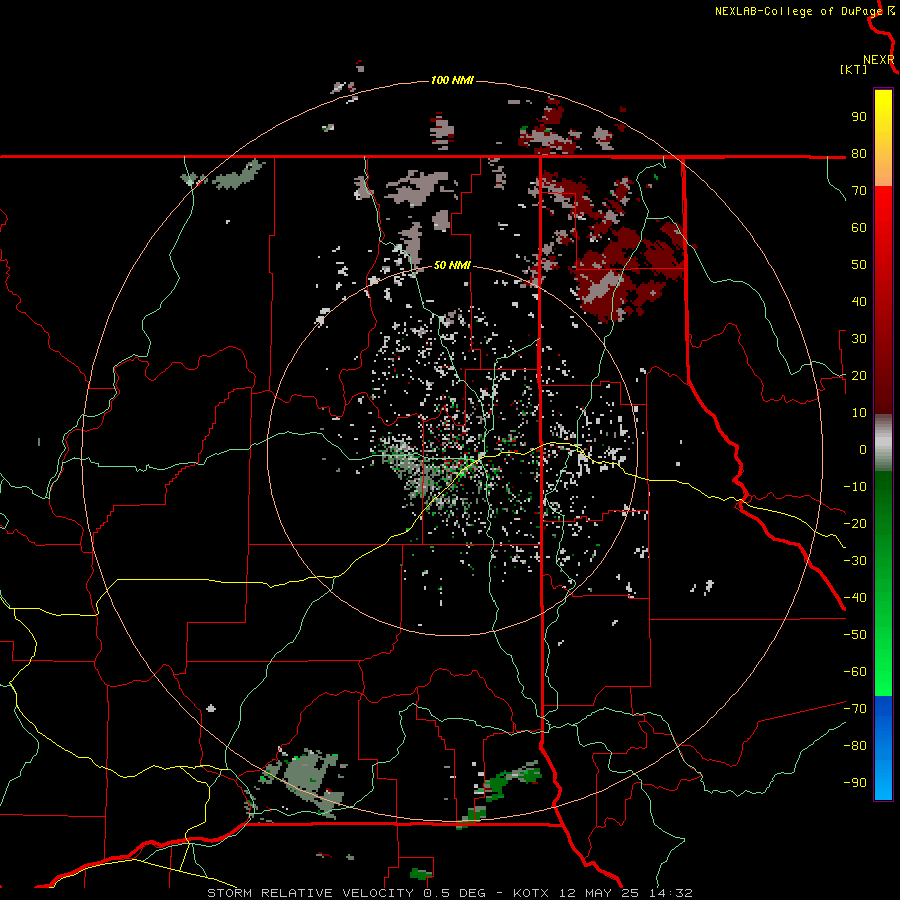The height and width of the screenshot is (900, 900).
Task: Click the "-10" scale value
Action: pos(855,487)
